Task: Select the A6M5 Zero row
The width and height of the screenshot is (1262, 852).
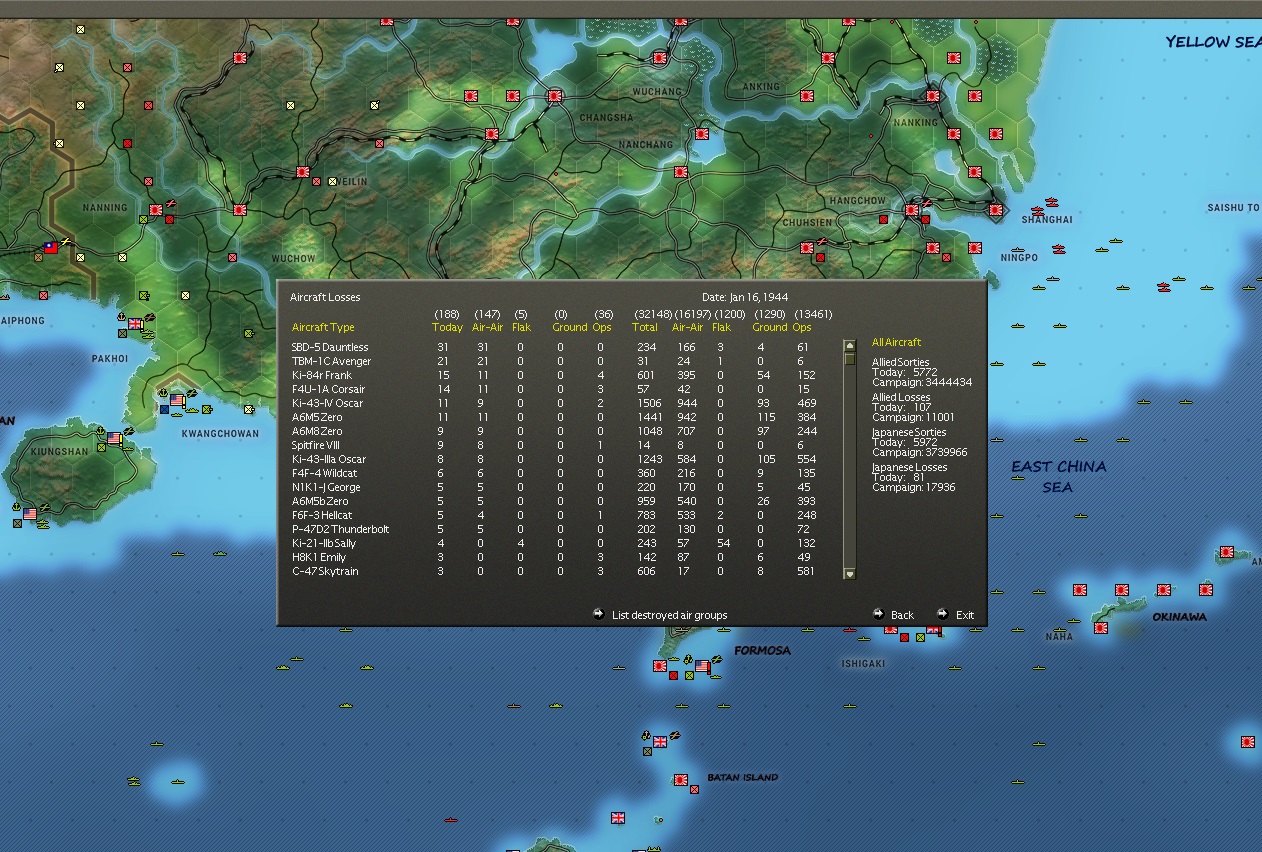Action: point(555,417)
